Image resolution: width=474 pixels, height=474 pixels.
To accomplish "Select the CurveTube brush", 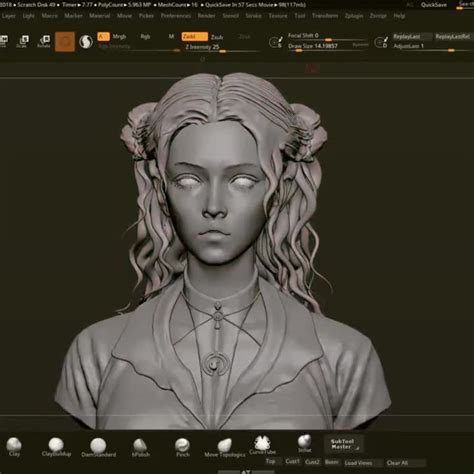I will tap(262, 445).
